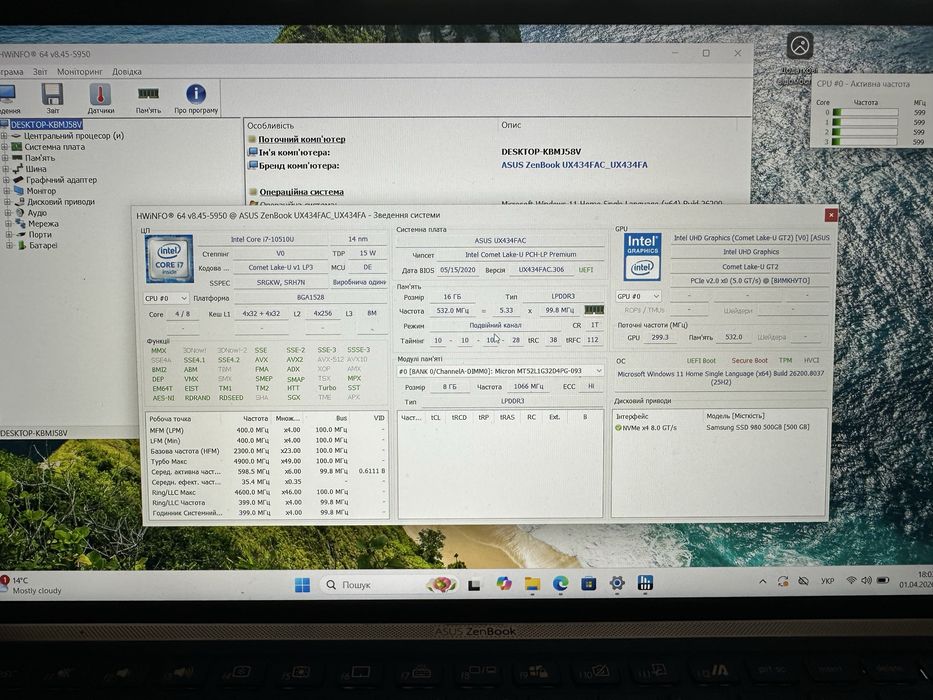Click the HWiNFO taskbar icon
This screenshot has height=700, width=933.
click(645, 583)
